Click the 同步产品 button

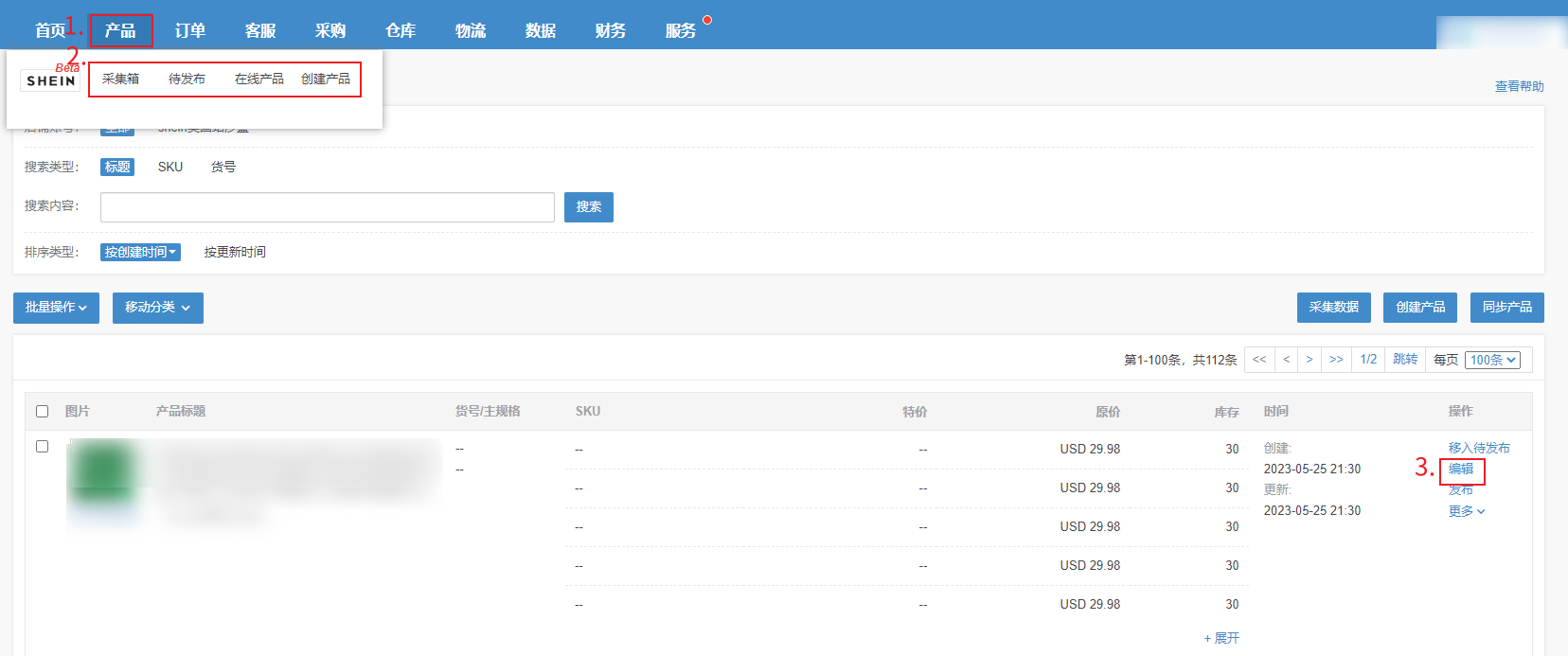pos(1506,308)
